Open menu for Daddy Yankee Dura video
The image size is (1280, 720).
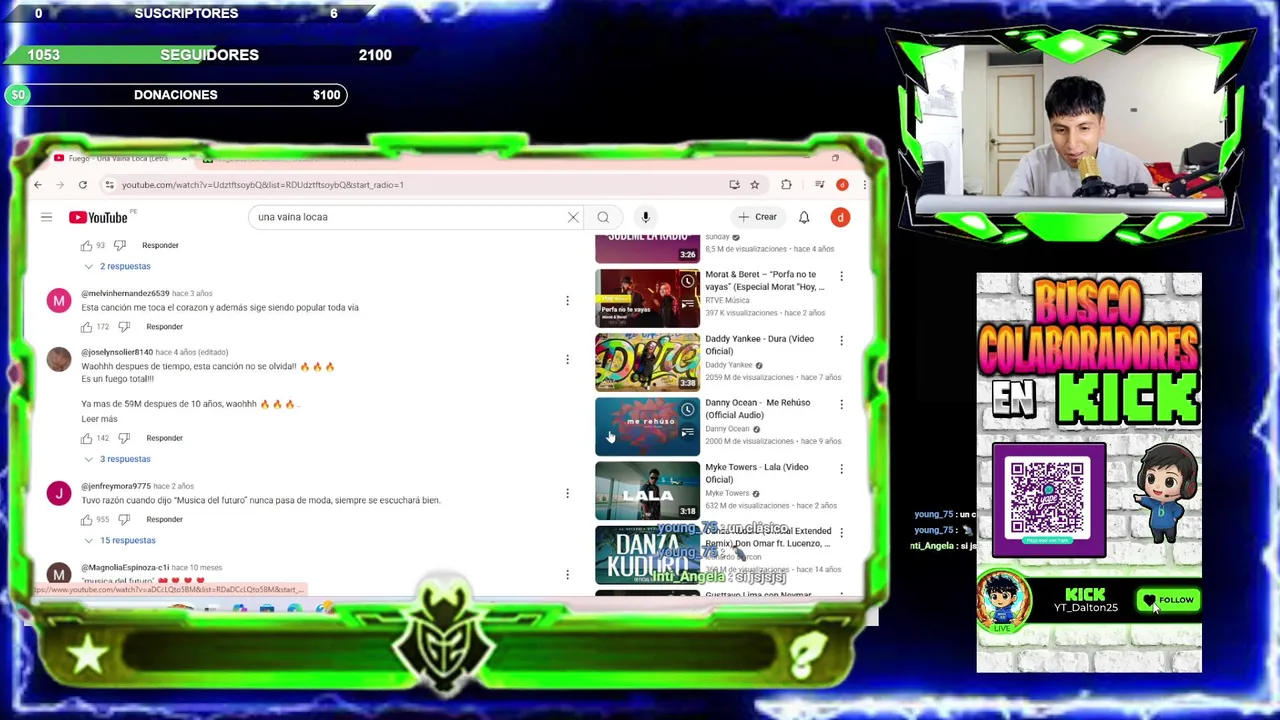pos(841,341)
